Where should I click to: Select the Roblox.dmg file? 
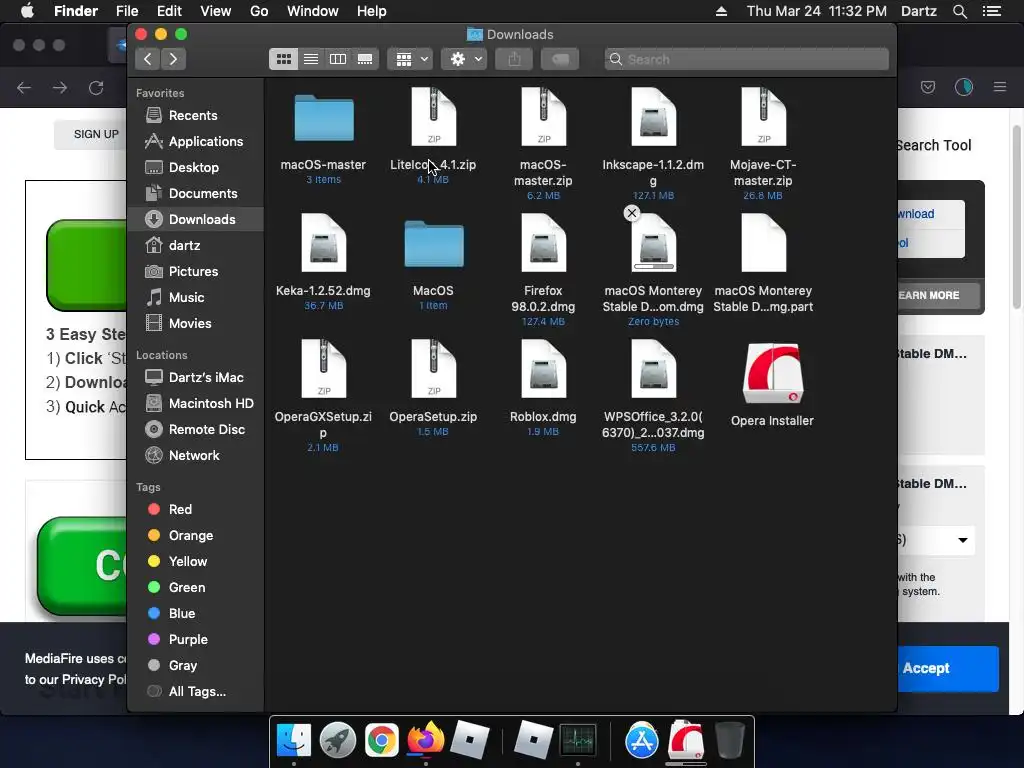[x=543, y=370]
